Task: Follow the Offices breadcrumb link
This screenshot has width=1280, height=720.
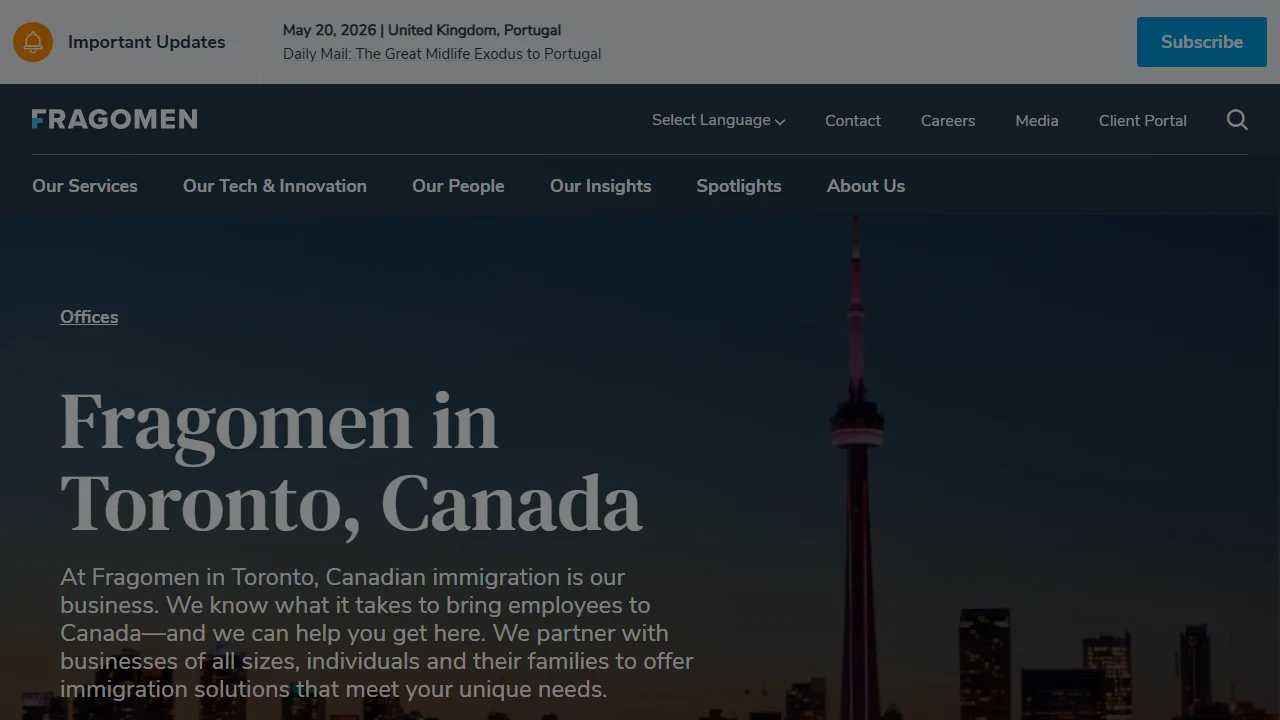Action: [x=89, y=317]
